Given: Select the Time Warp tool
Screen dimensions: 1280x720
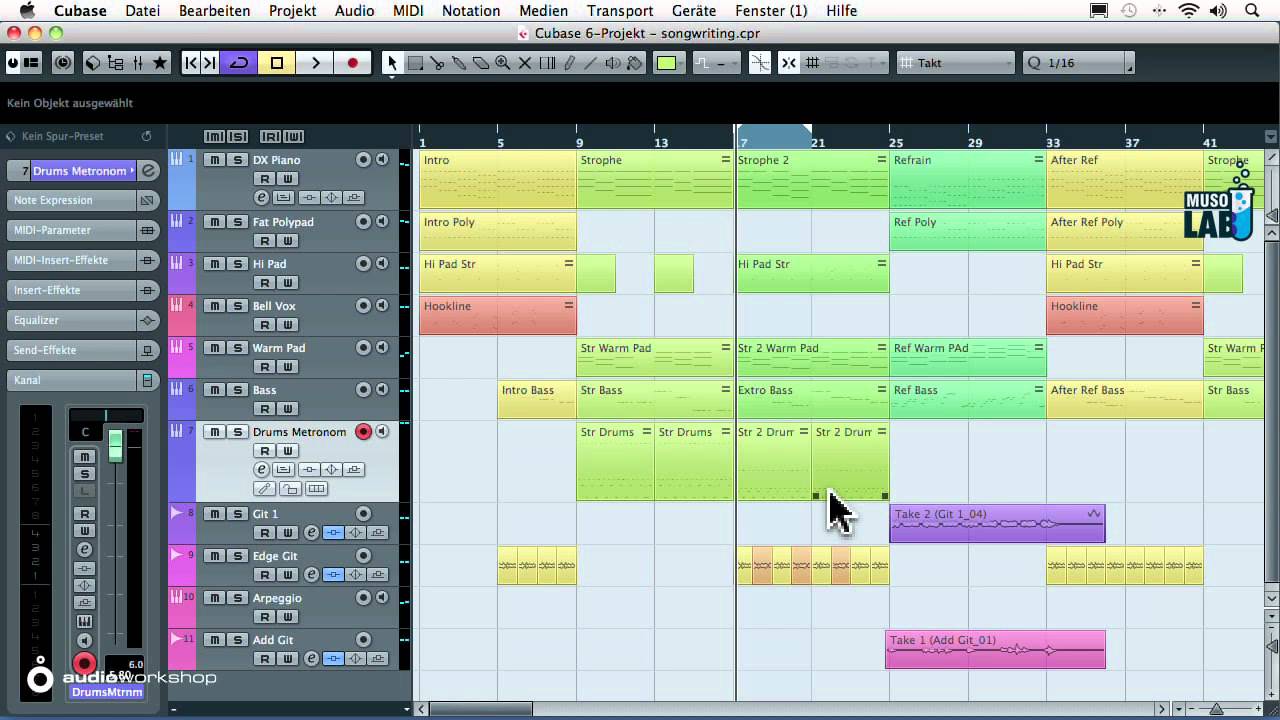Looking at the screenshot, I should tap(547, 63).
